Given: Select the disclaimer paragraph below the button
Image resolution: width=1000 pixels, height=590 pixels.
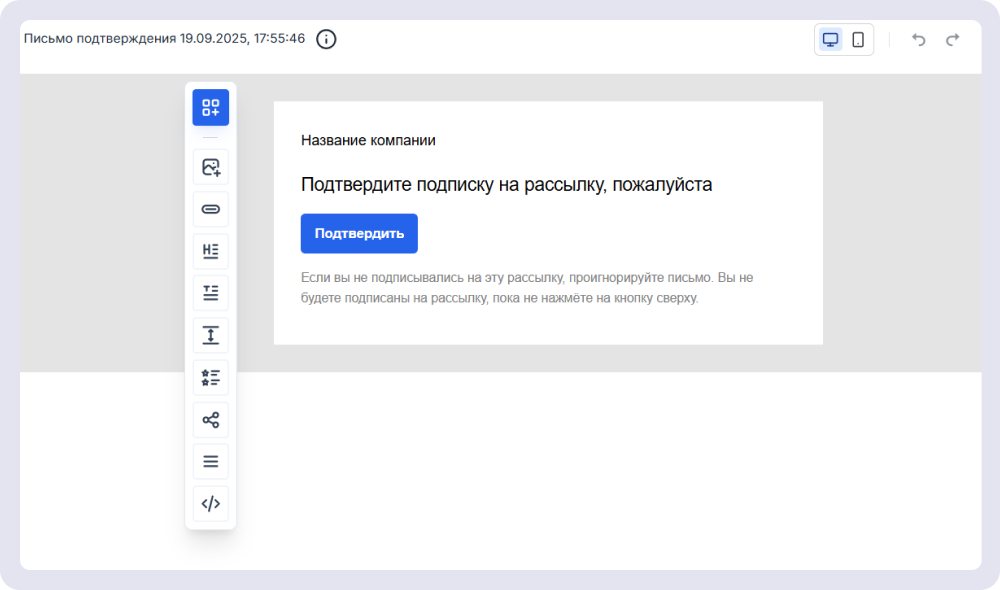Looking at the screenshot, I should [x=525, y=287].
